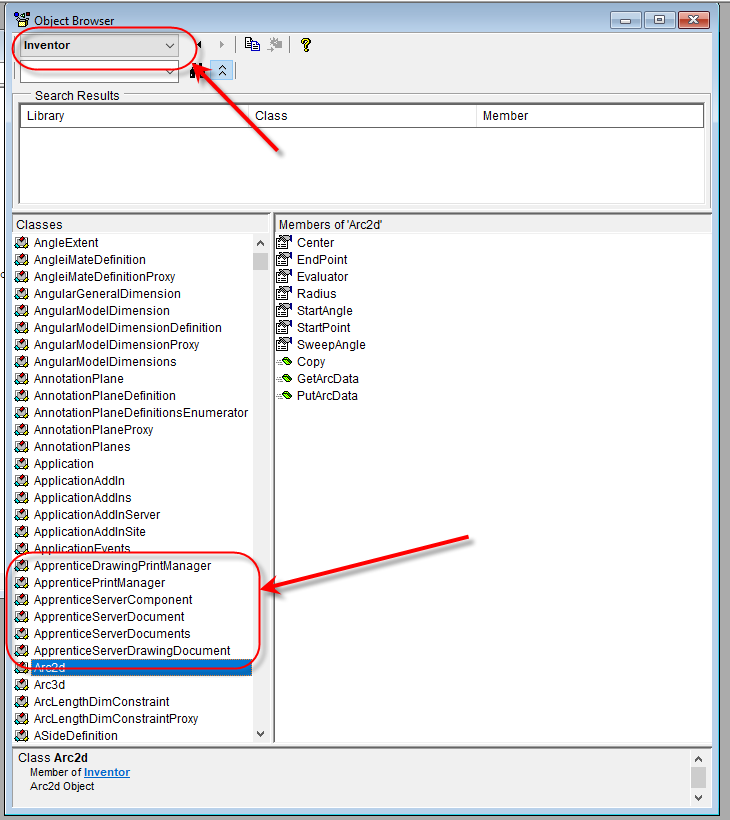Select the highlighted Arc2d class
730x820 pixels.
tap(141, 668)
